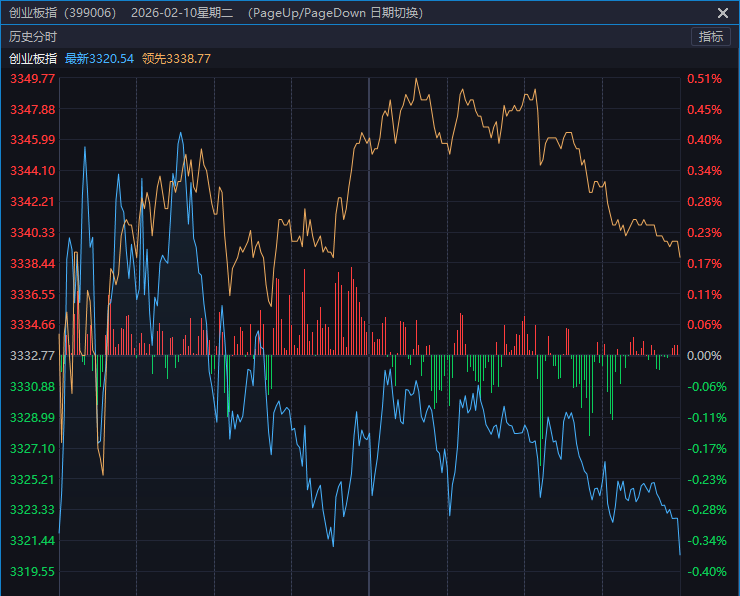Click the 最新3320.54 latest value readout
This screenshot has height=596, width=740.
click(x=99, y=59)
